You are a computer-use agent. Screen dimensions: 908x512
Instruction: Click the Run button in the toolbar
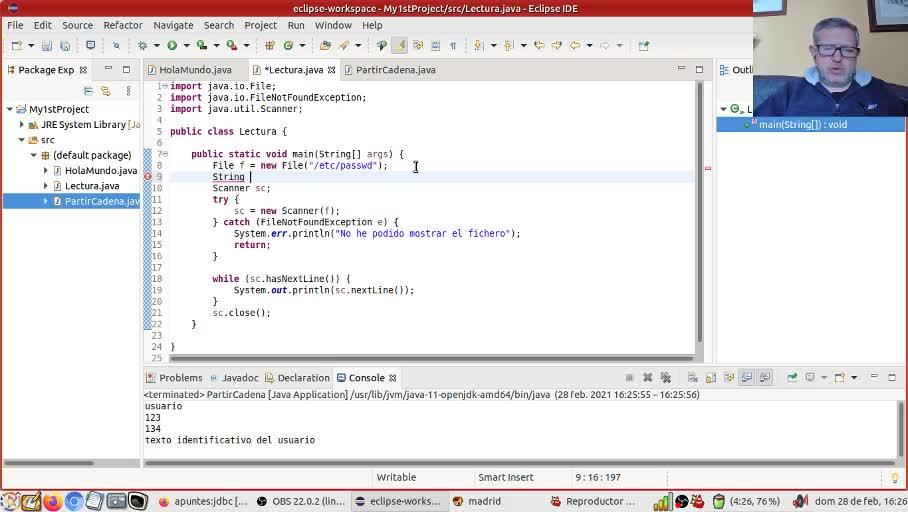point(172,45)
